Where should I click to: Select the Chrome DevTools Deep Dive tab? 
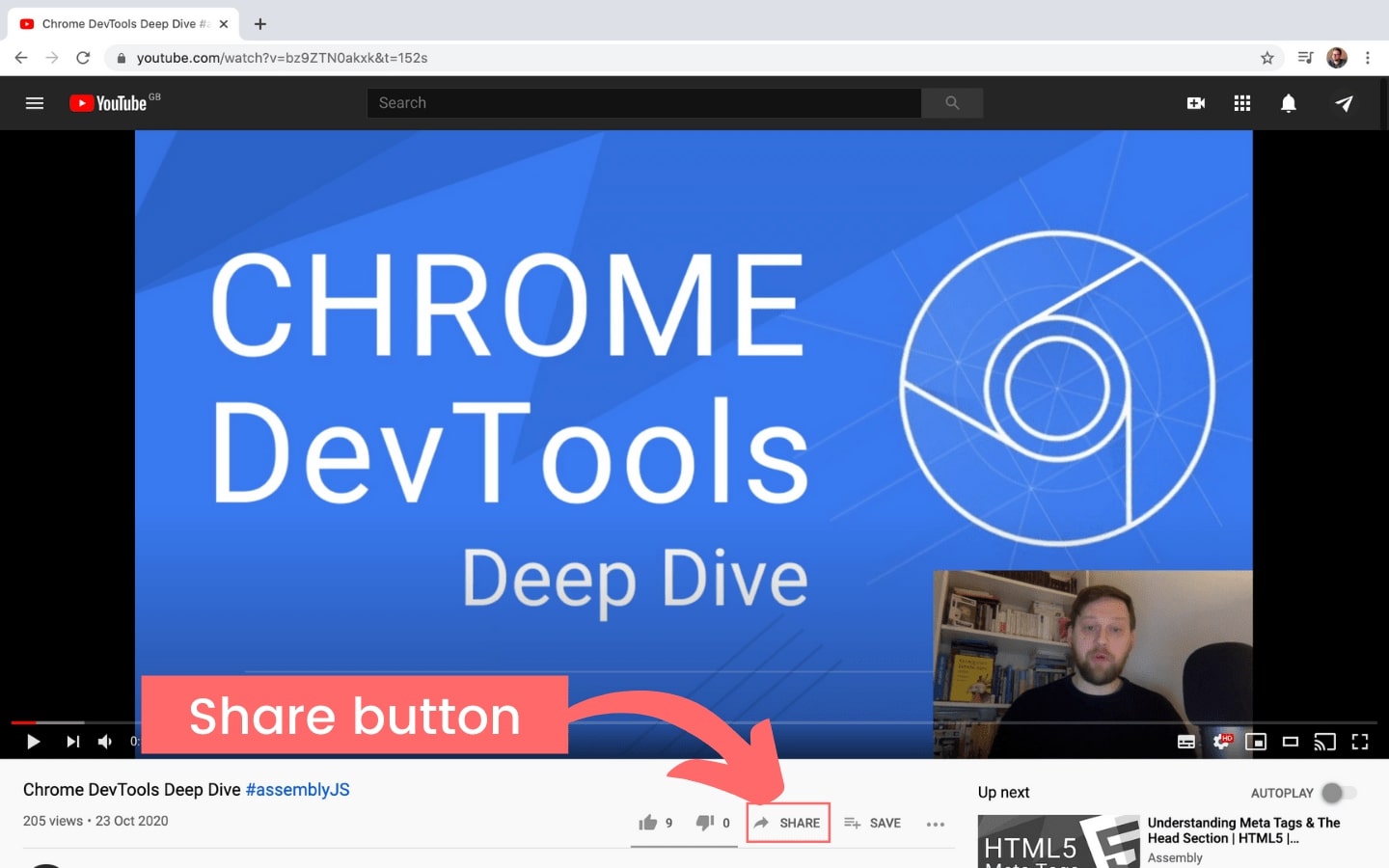coord(123,24)
